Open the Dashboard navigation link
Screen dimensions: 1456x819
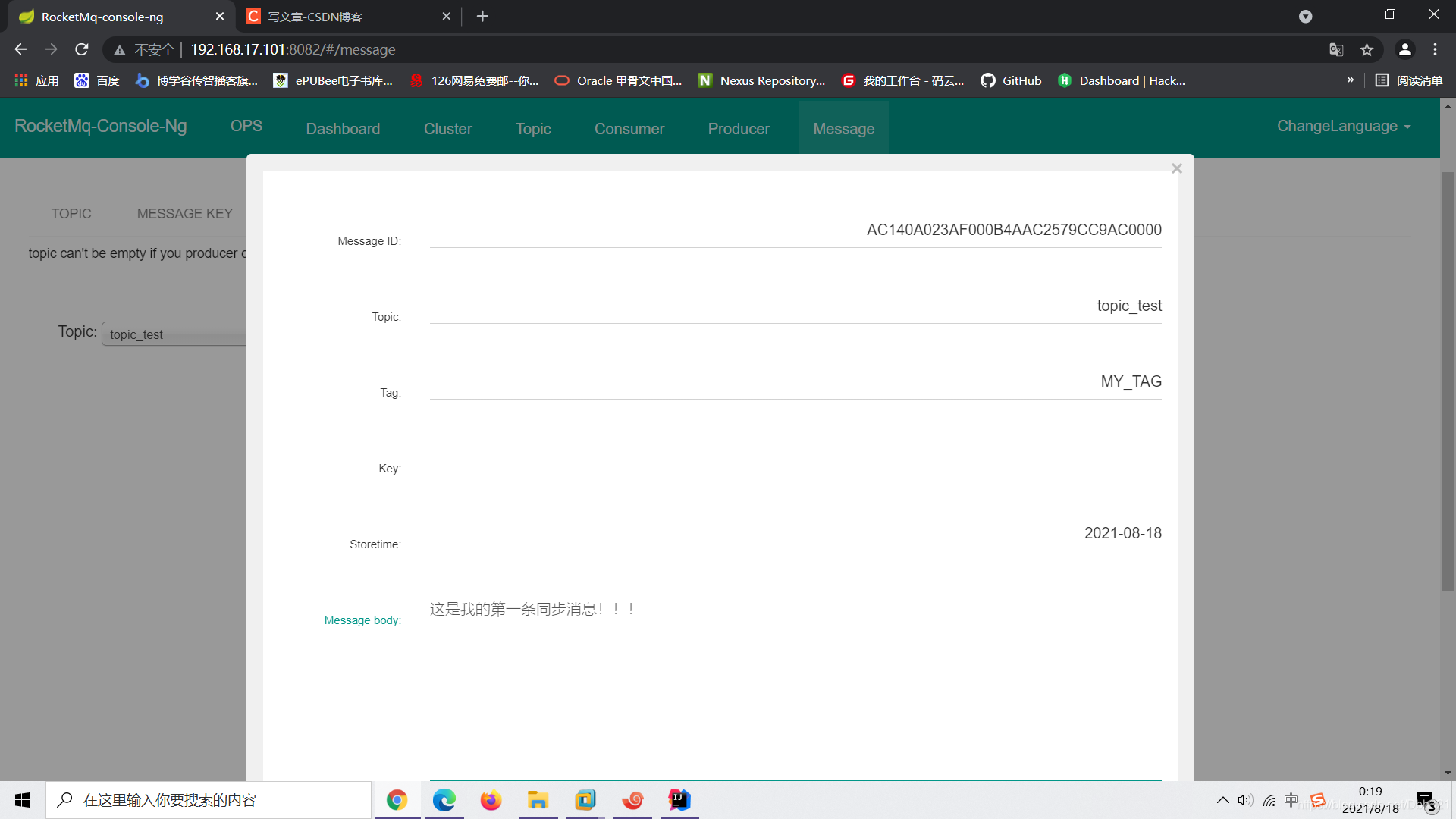pyautogui.click(x=343, y=129)
